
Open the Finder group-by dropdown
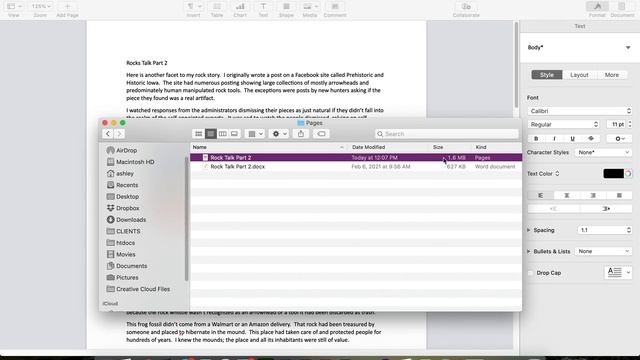point(256,134)
